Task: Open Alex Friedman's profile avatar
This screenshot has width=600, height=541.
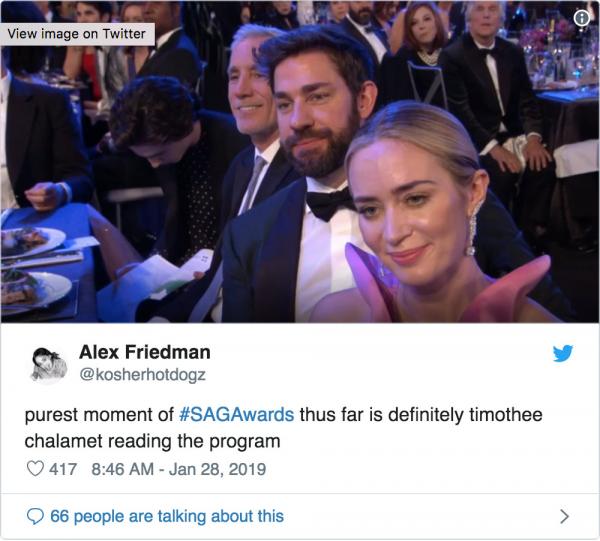Action: coord(49,364)
